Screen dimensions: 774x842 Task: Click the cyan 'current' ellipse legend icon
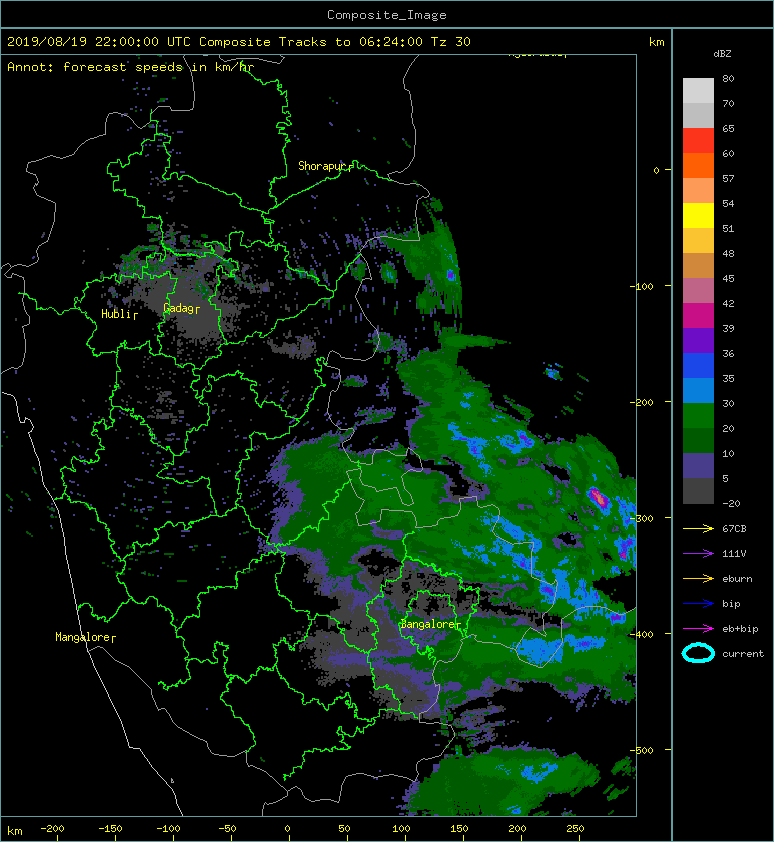pyautogui.click(x=698, y=653)
